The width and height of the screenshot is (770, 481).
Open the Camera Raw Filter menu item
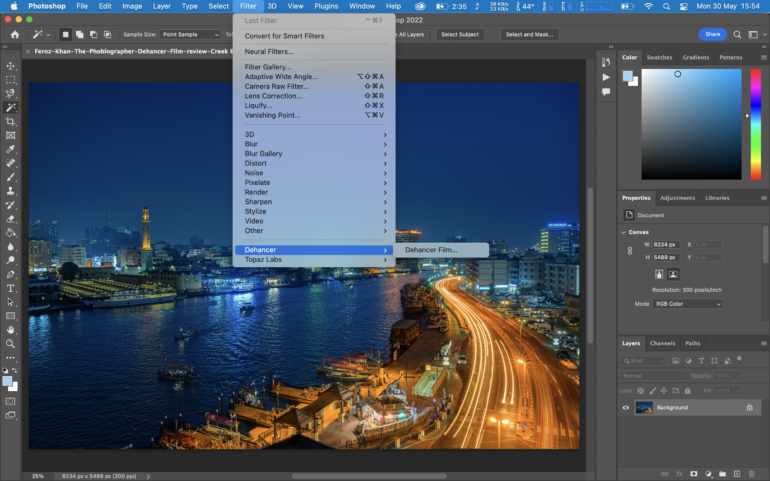tap(314, 86)
